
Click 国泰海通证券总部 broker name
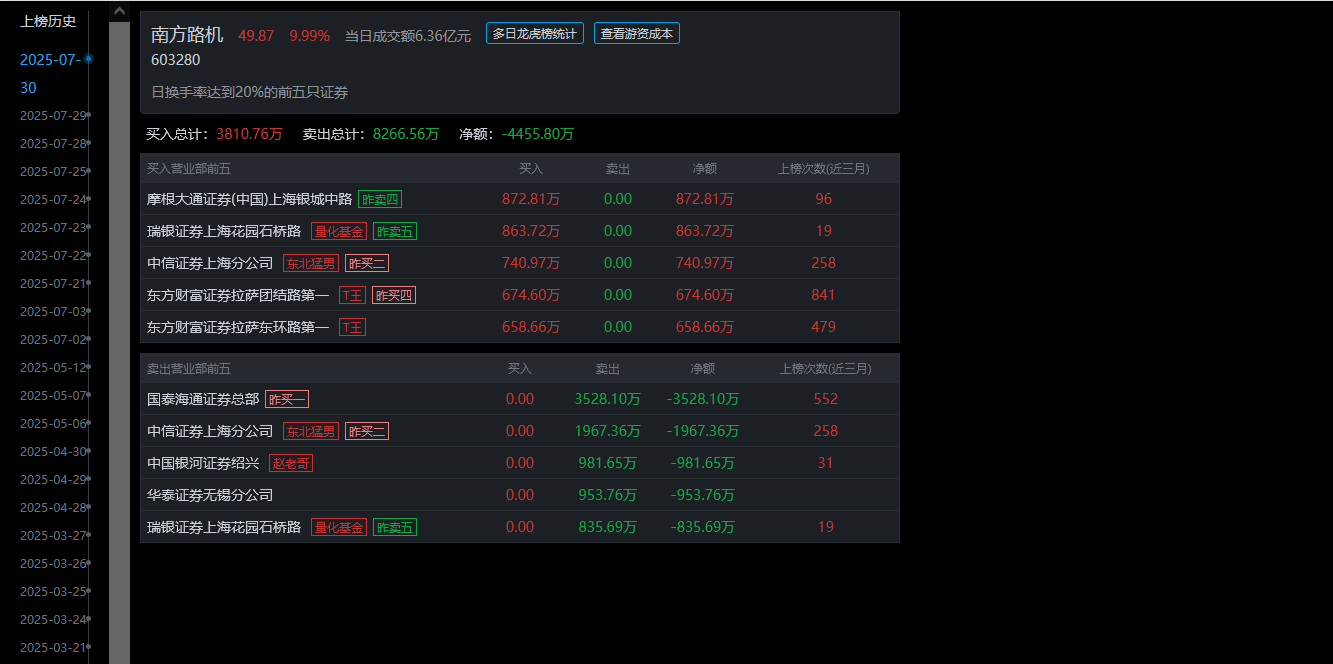click(x=203, y=399)
